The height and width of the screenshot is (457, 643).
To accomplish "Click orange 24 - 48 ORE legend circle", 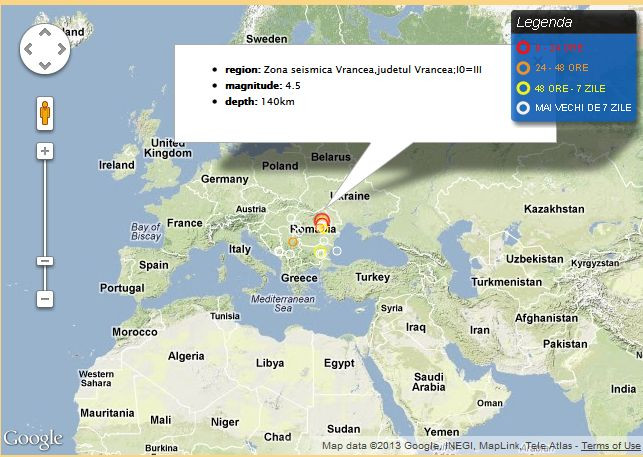I will pos(523,67).
